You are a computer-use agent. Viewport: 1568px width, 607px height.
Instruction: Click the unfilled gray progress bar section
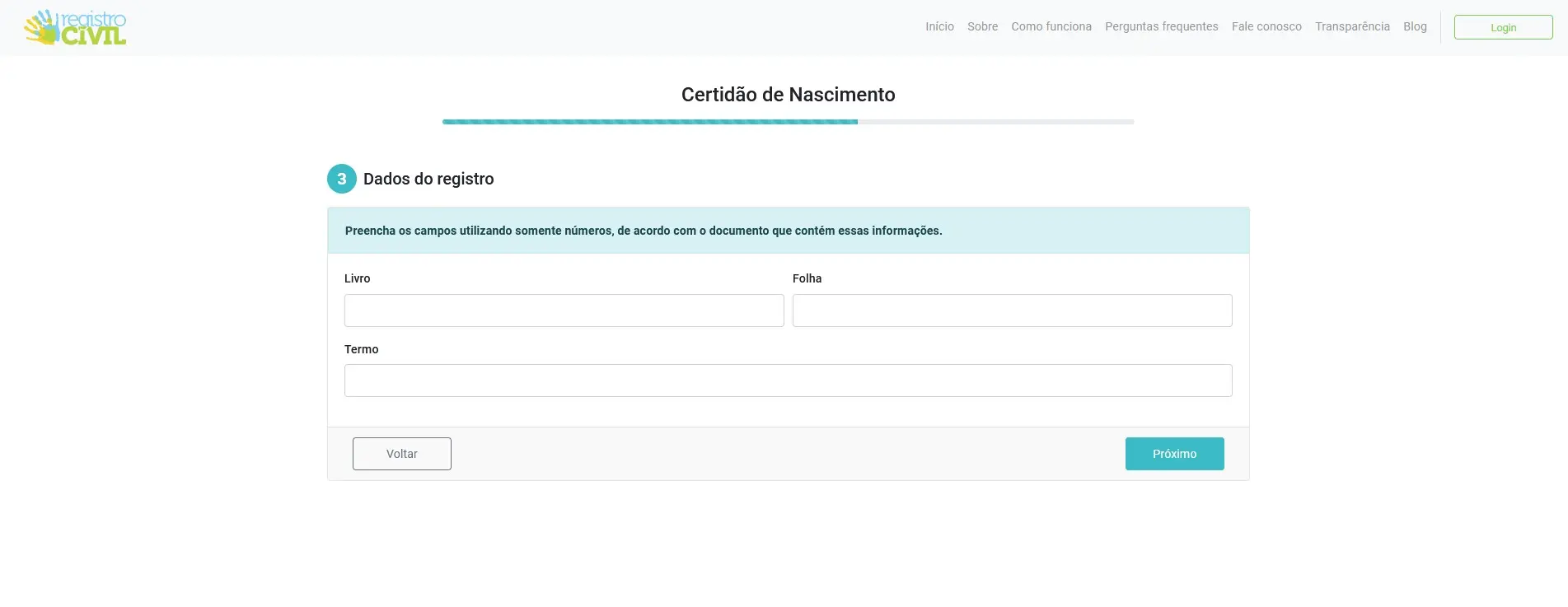[995, 122]
